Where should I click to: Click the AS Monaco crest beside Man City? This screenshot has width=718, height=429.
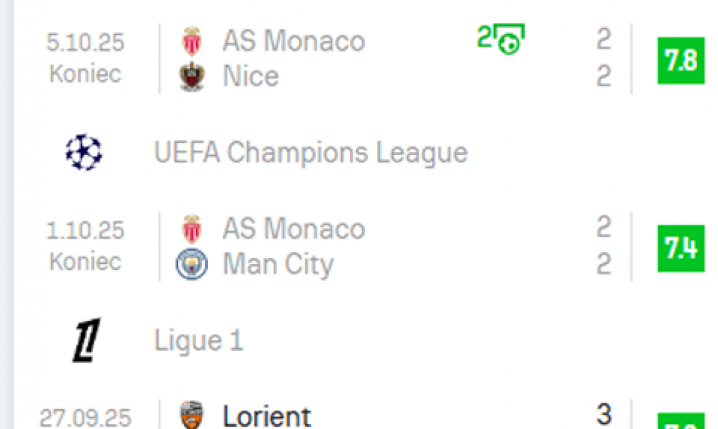191,229
